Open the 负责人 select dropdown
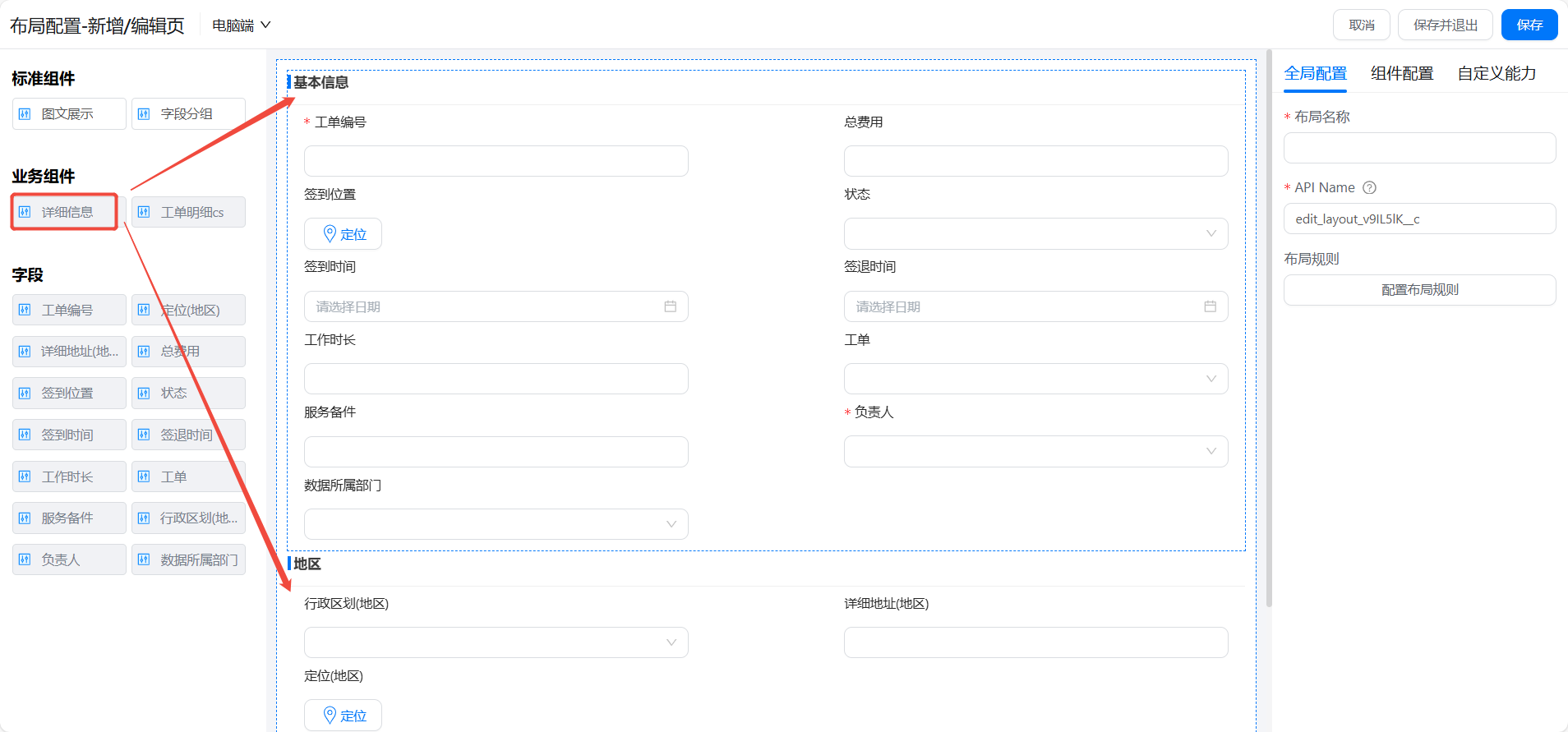 pyautogui.click(x=1035, y=451)
